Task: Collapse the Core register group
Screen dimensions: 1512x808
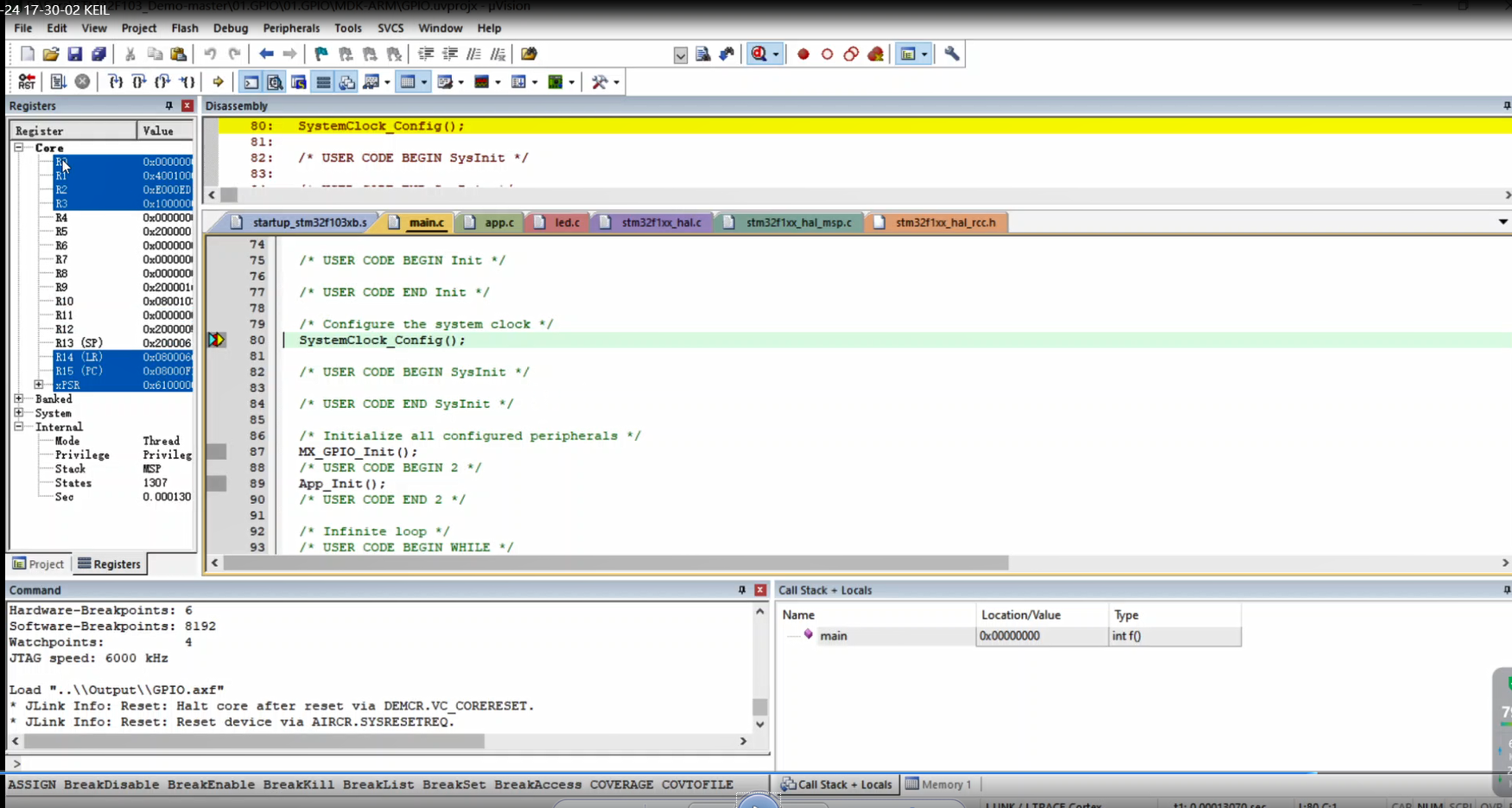Action: click(x=18, y=148)
